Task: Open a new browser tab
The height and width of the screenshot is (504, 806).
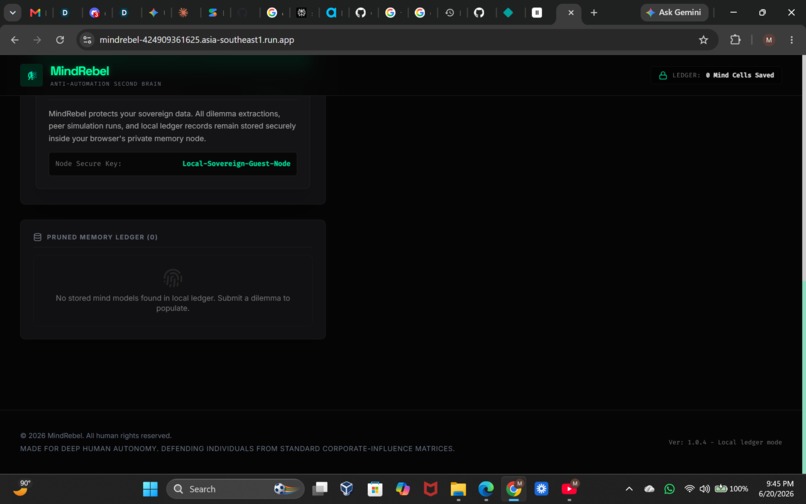Action: tap(594, 12)
